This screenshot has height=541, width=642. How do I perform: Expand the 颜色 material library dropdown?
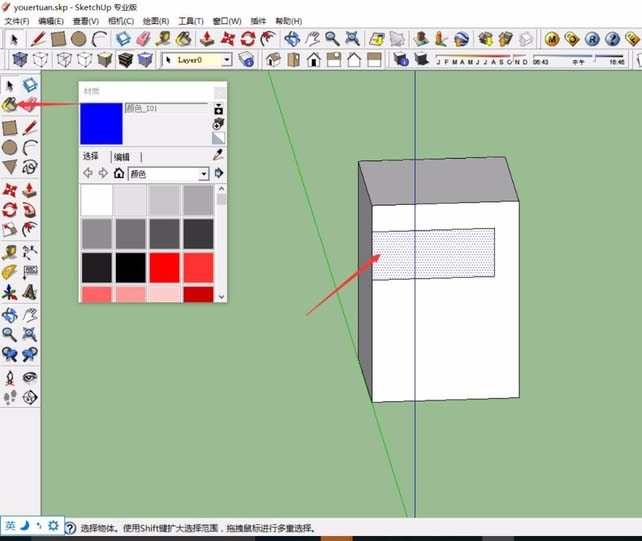point(204,174)
